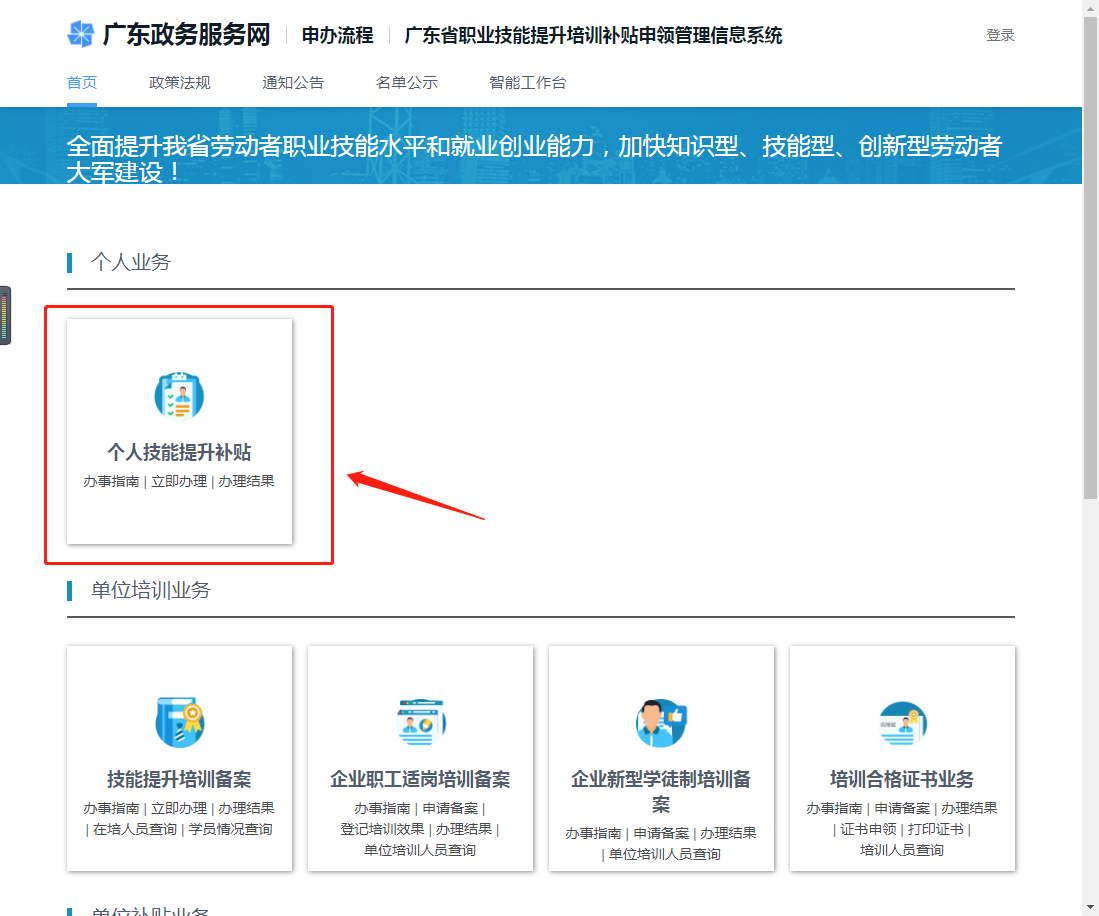
Task: Click 立即办理 under 技能提升培训备案
Action: point(179,808)
